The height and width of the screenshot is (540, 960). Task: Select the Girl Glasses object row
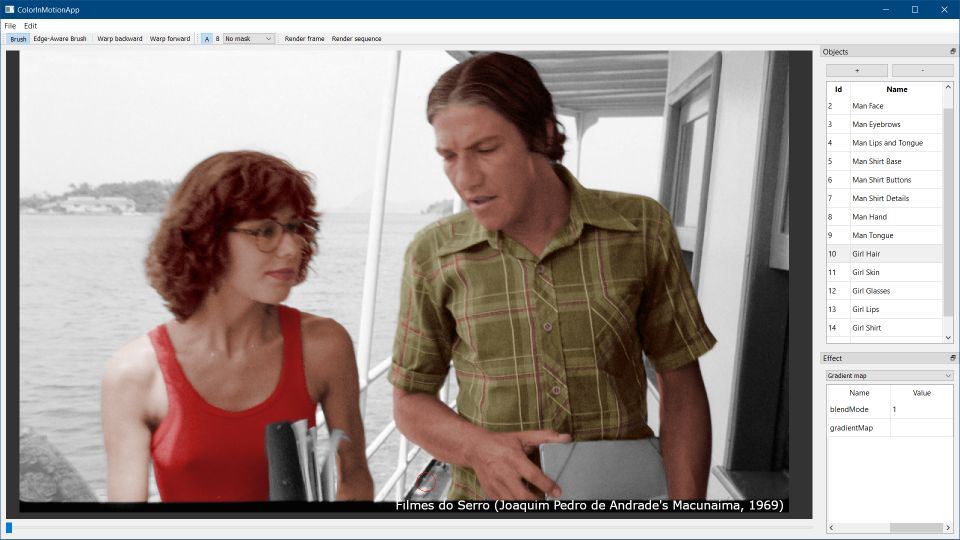click(x=885, y=291)
